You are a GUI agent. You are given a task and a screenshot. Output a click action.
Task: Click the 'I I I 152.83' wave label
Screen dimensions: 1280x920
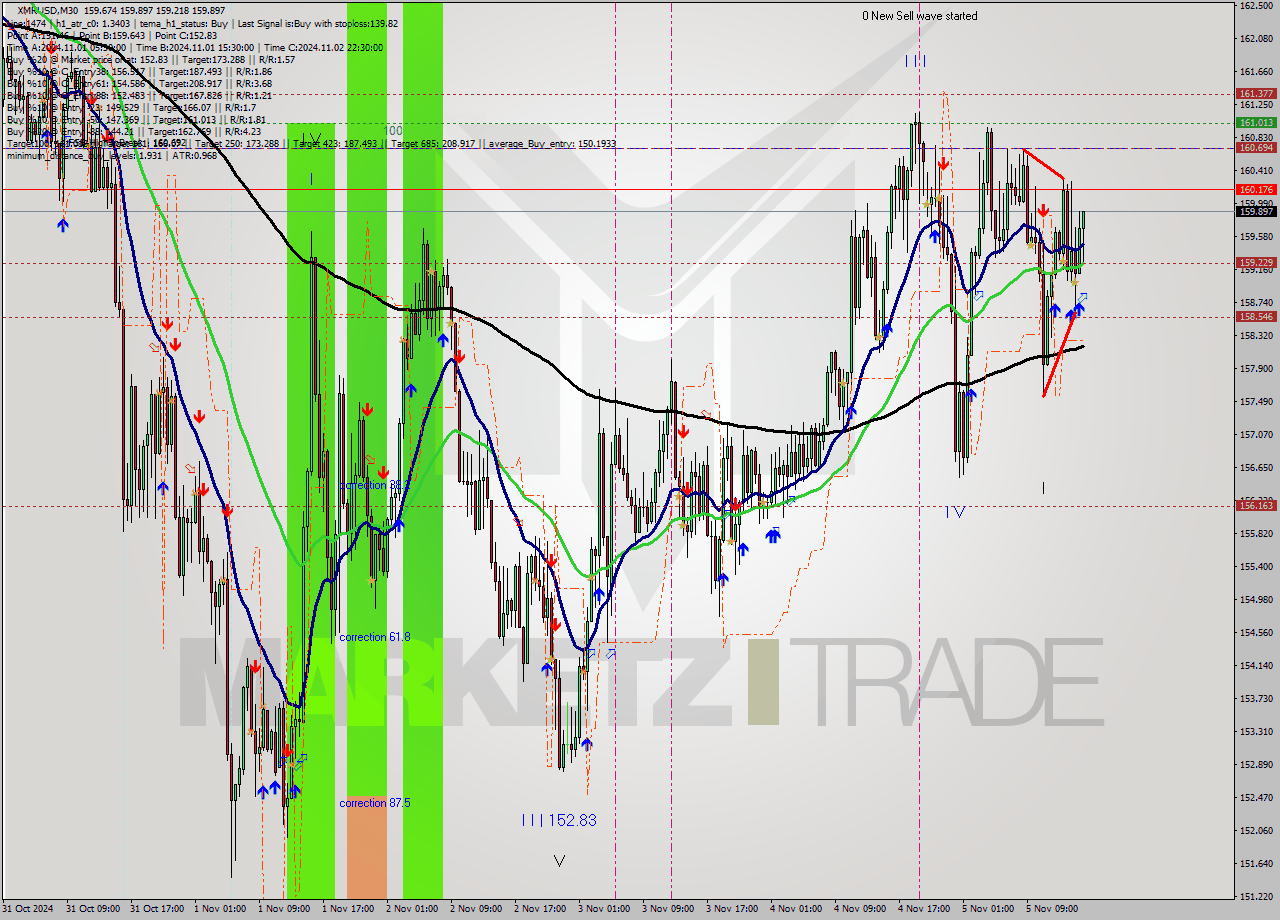pos(559,820)
